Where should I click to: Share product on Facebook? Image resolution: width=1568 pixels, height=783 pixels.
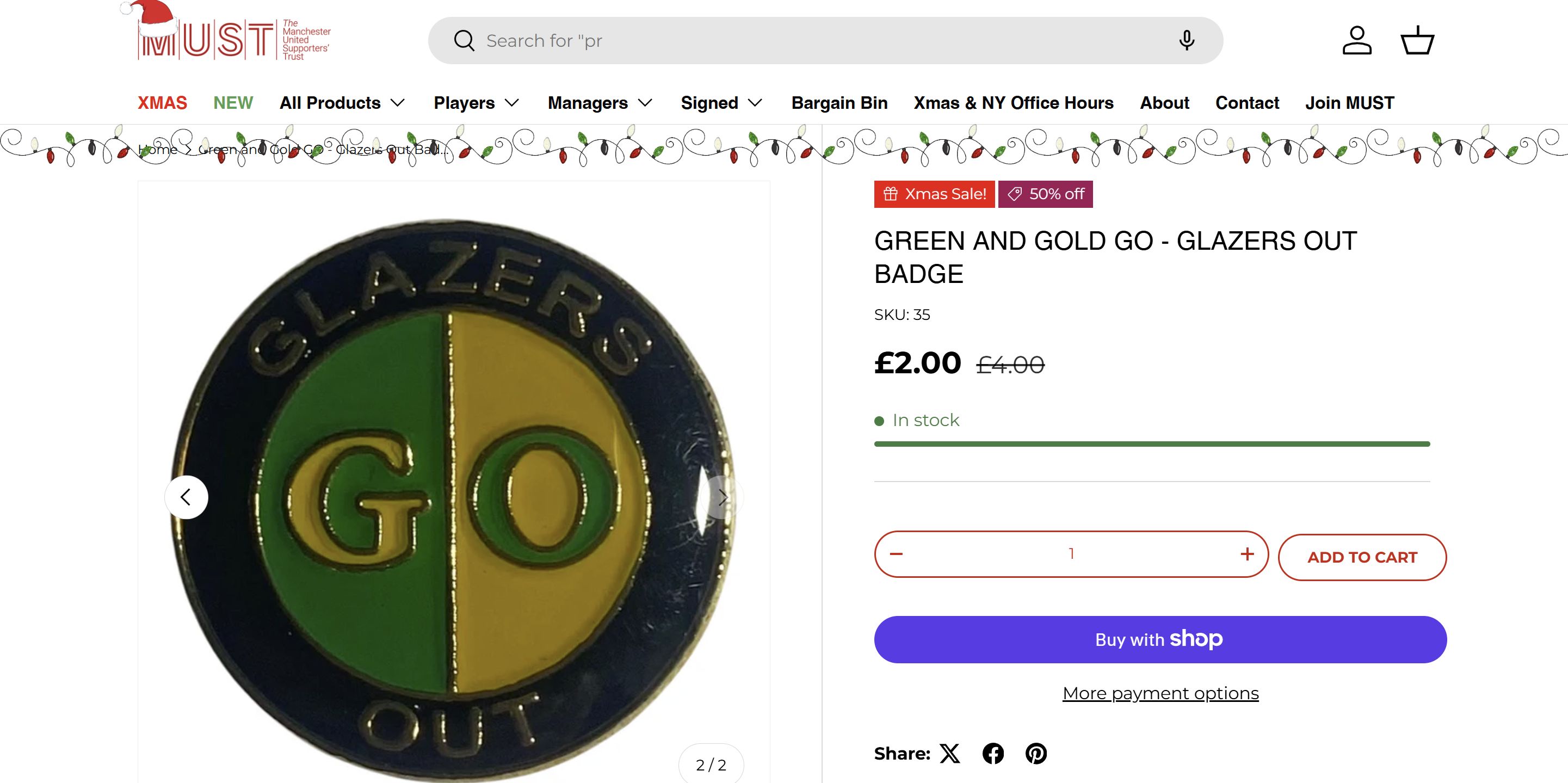(993, 754)
